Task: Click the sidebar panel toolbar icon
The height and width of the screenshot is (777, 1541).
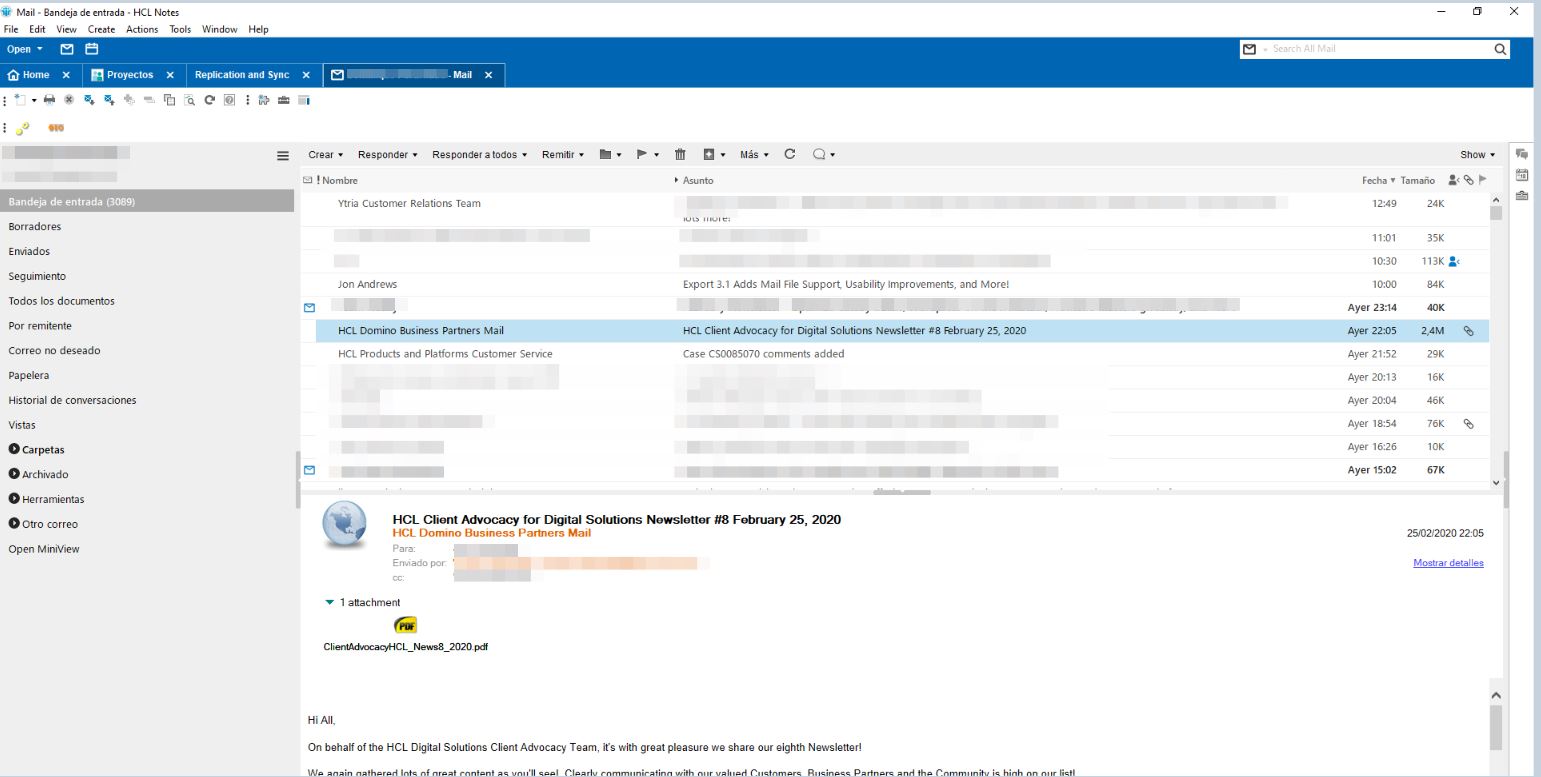Action: 304,100
